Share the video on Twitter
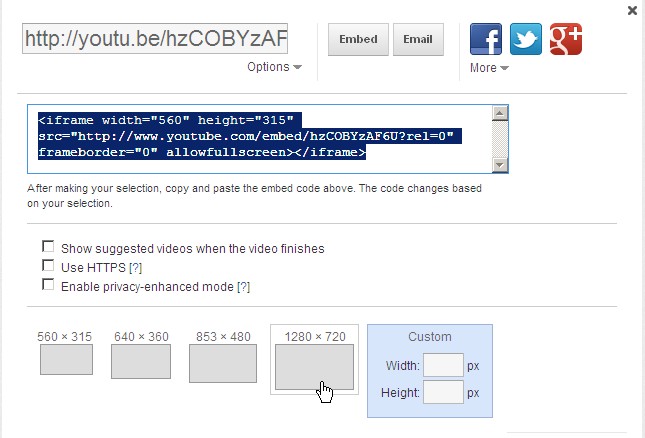The image size is (645, 438). pyautogui.click(x=526, y=39)
